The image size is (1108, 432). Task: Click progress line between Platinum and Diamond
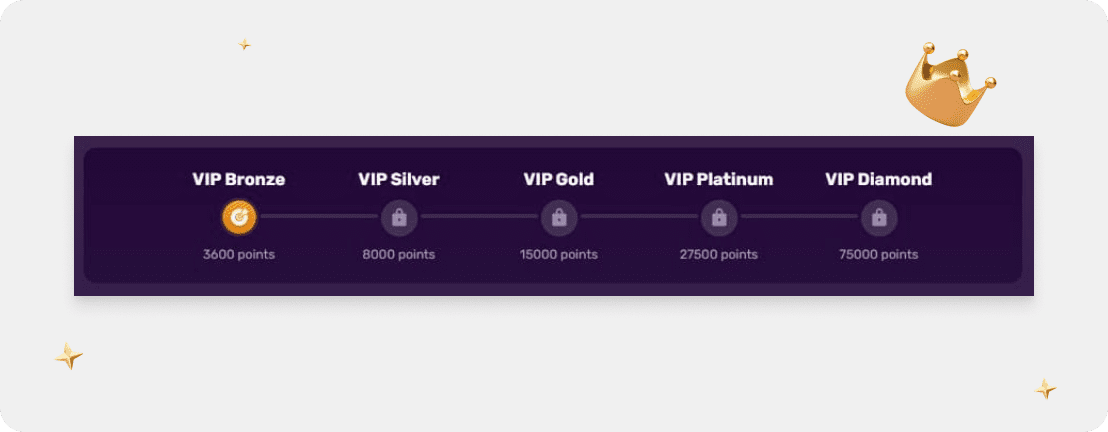tap(799, 216)
